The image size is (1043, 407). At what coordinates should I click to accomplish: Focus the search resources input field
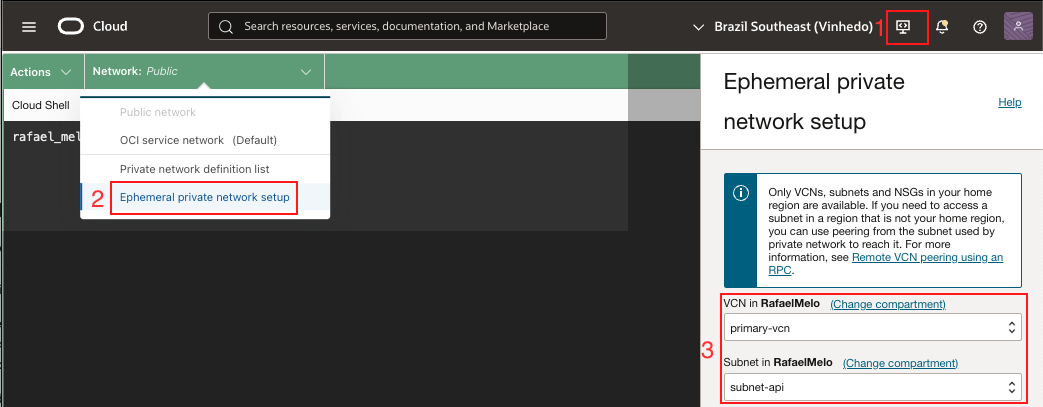click(x=407, y=27)
